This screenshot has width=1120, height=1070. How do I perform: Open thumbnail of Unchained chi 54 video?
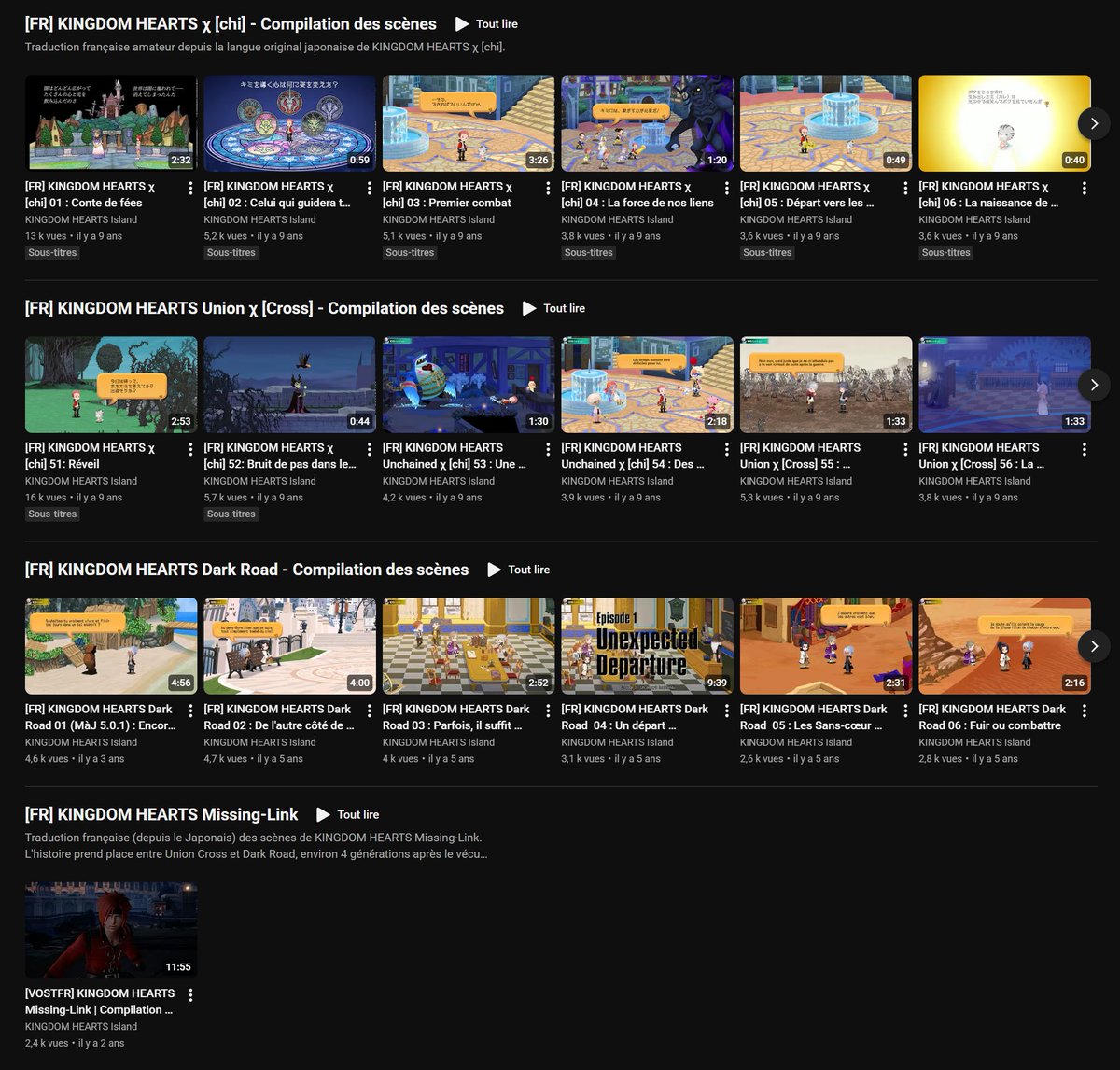point(647,385)
